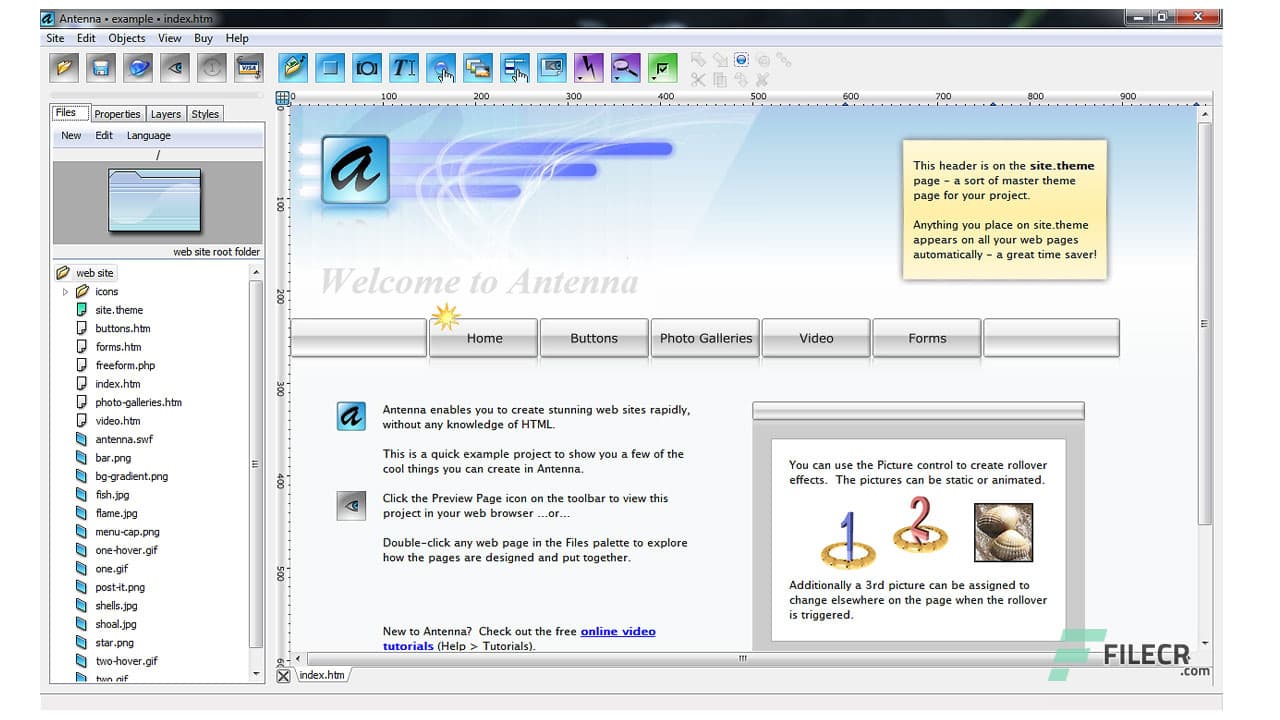Viewport: 1280px width, 720px height.
Task: Select the Photo Gallery control icon
Action: [x=478, y=67]
